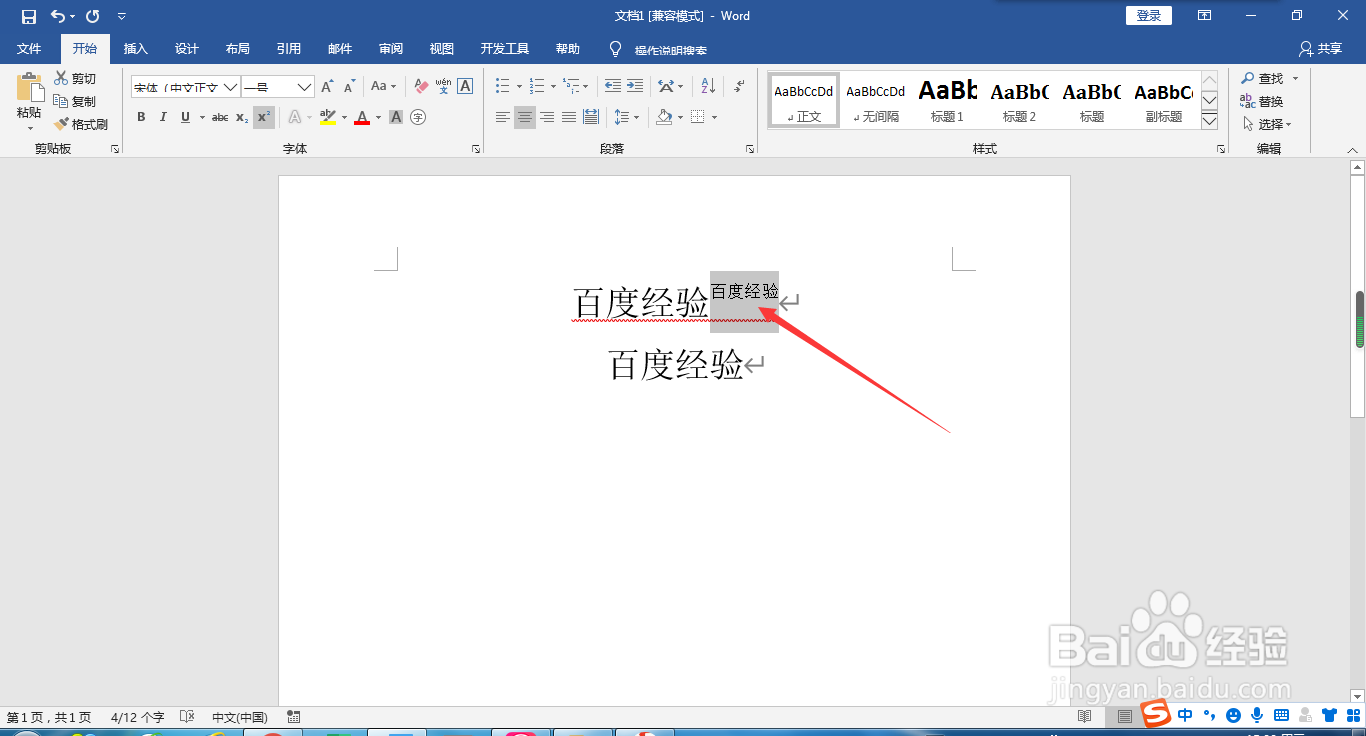Show or hide paragraph marks
The height and width of the screenshot is (736, 1366).
point(739,87)
